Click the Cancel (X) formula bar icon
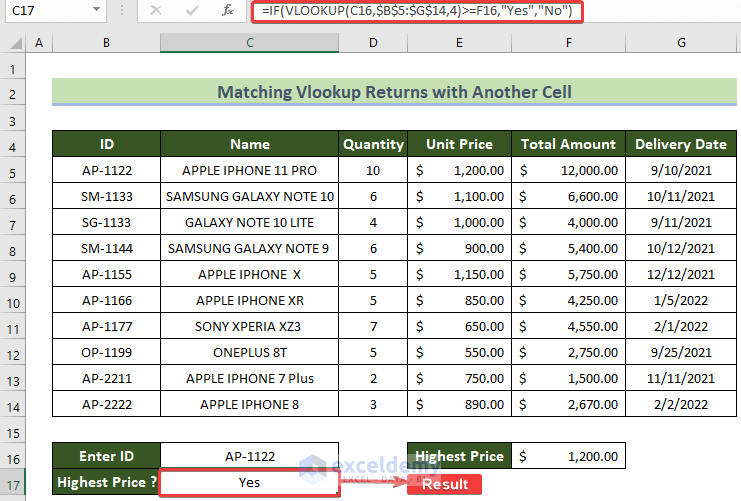Screen dimensions: 741x501 tap(155, 10)
